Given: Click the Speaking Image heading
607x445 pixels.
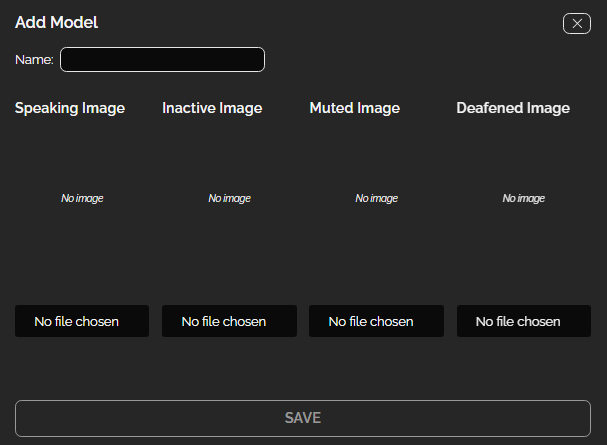Looking at the screenshot, I should tap(70, 108).
